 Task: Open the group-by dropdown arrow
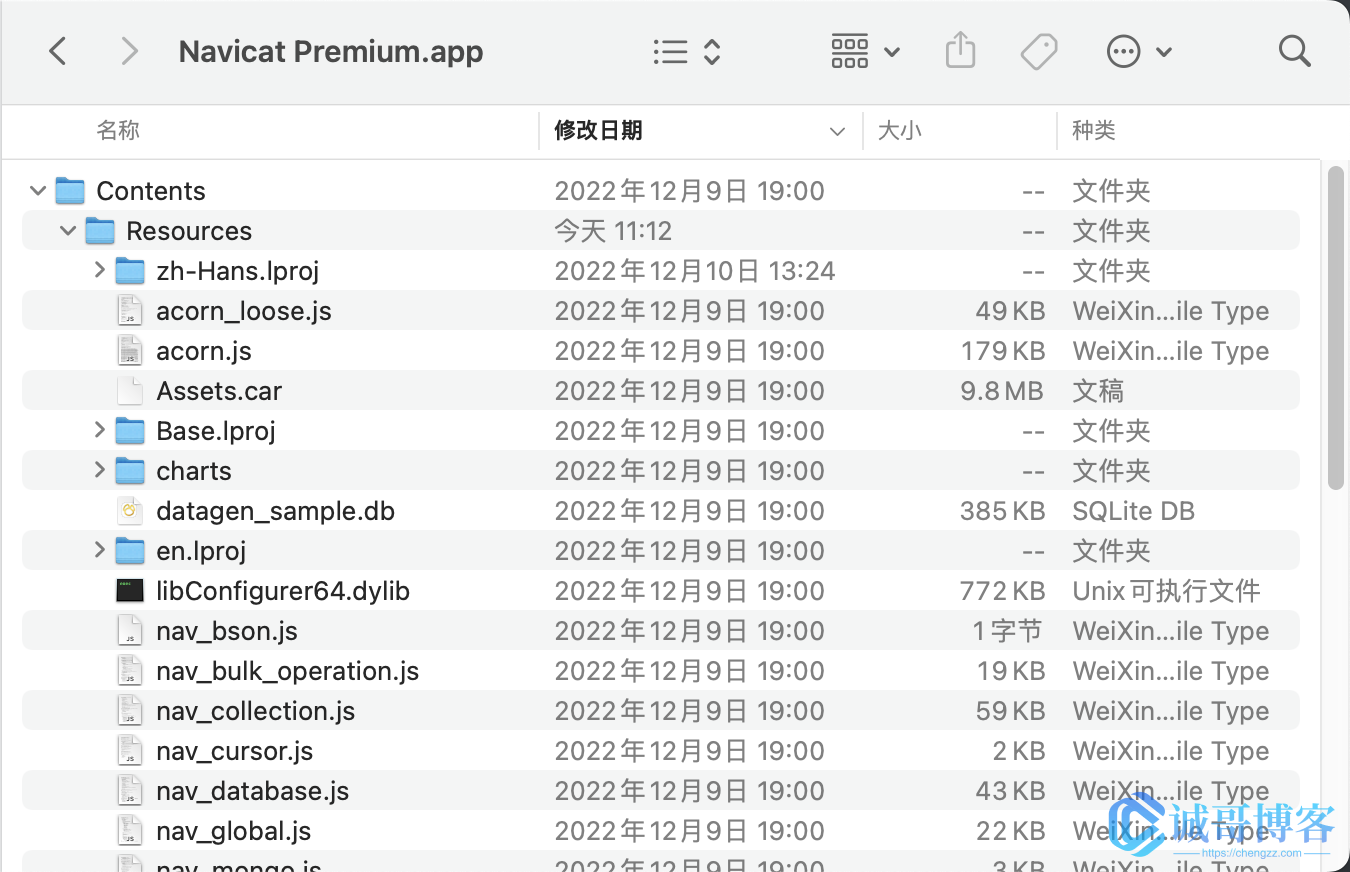892,52
